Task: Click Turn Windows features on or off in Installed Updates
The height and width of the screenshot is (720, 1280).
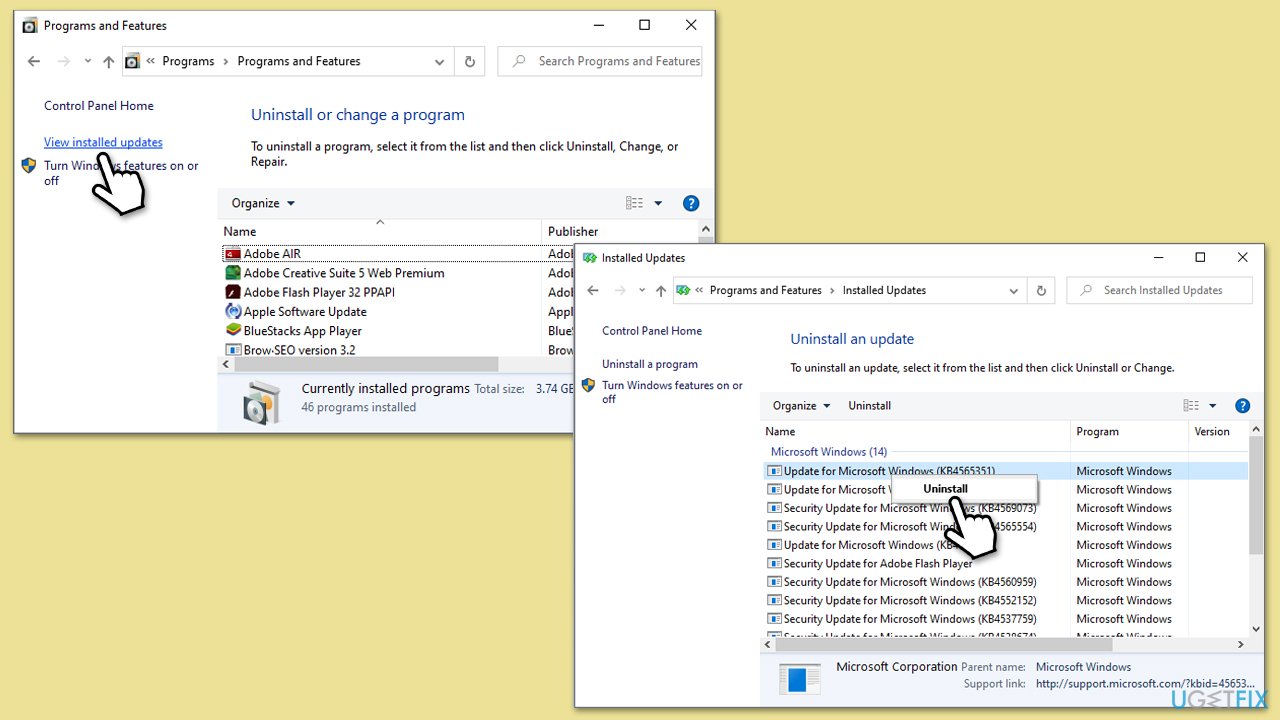Action: point(672,392)
